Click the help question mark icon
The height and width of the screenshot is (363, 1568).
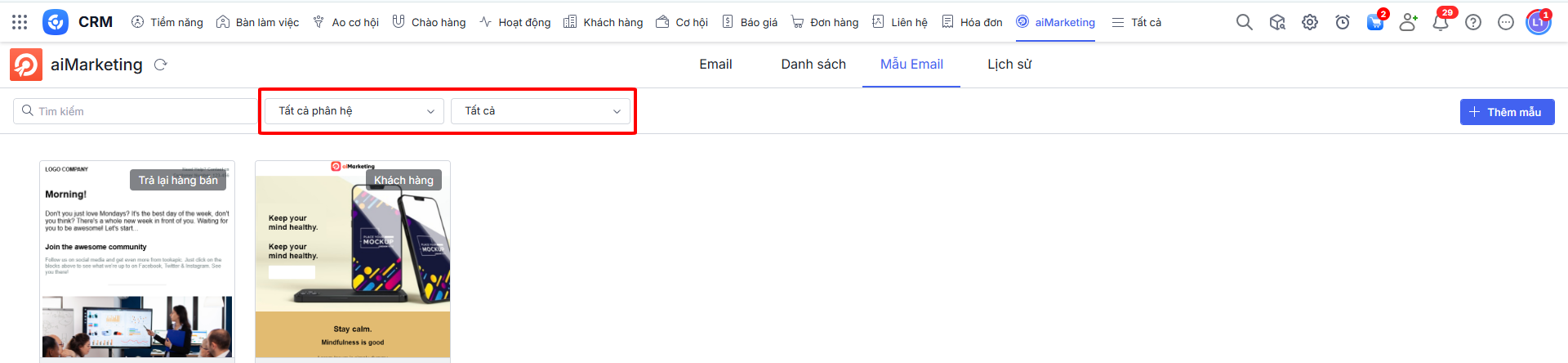[x=1473, y=22]
